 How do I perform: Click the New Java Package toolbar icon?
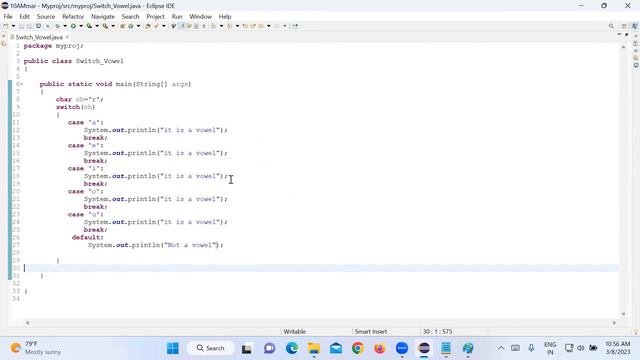tap(122, 26)
